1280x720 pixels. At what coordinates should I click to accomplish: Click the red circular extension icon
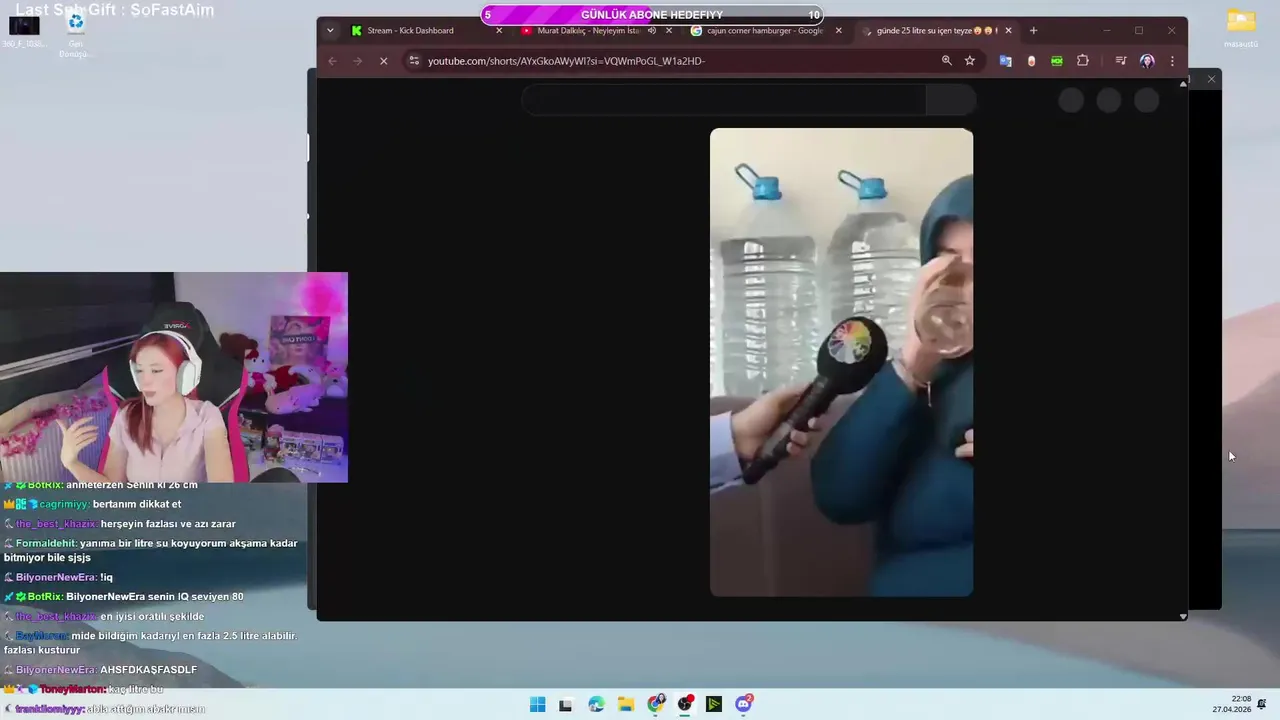click(1031, 61)
